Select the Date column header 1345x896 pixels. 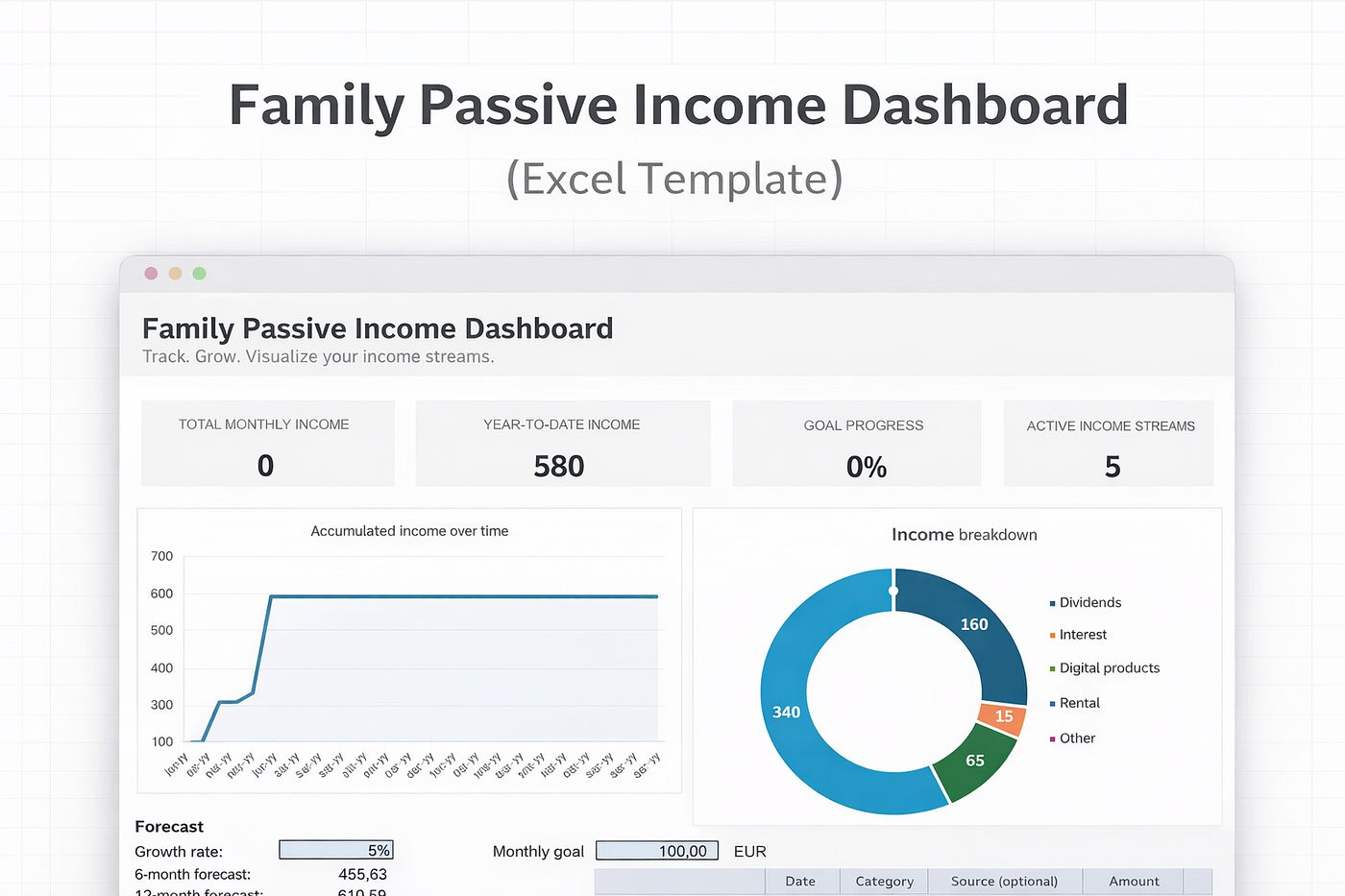click(x=800, y=882)
